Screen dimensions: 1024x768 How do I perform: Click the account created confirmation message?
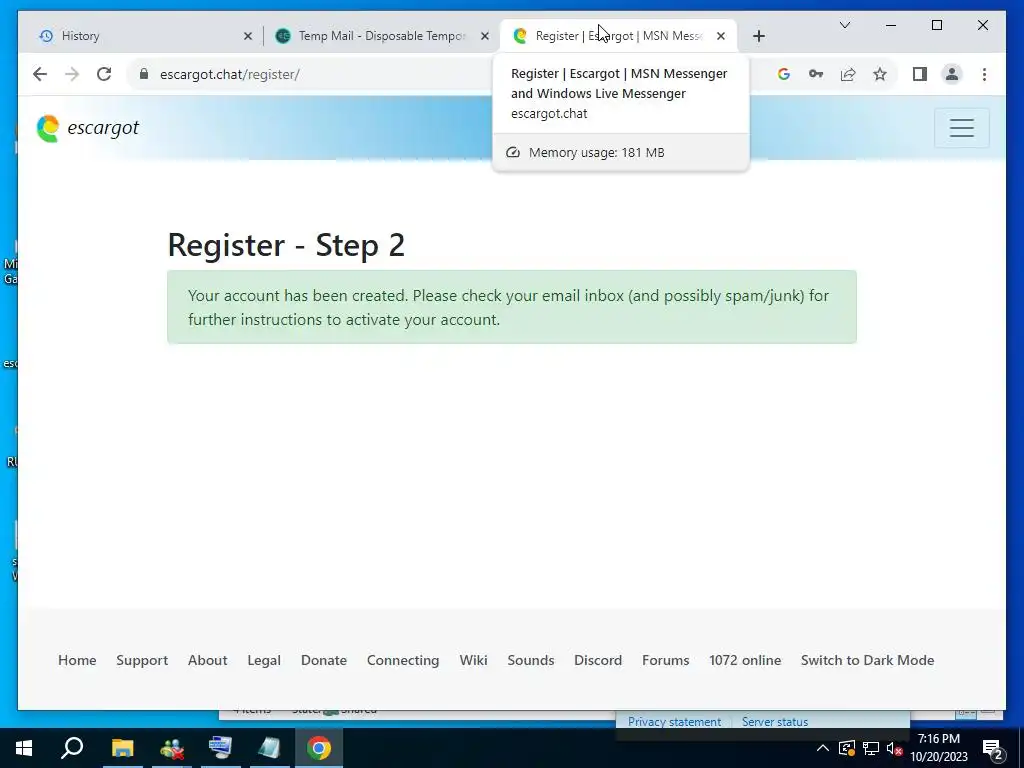click(512, 307)
